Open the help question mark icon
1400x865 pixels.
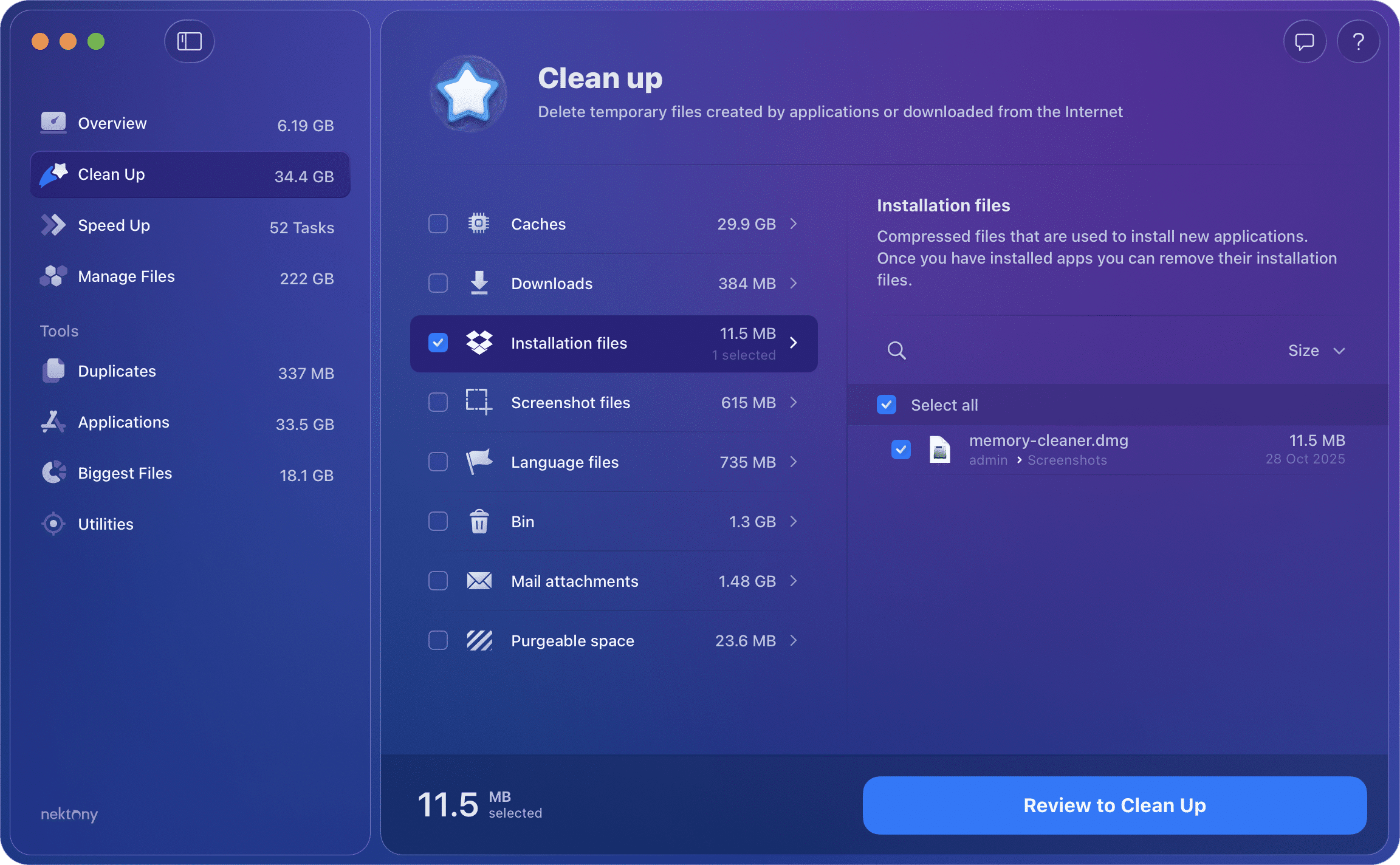coord(1359,41)
